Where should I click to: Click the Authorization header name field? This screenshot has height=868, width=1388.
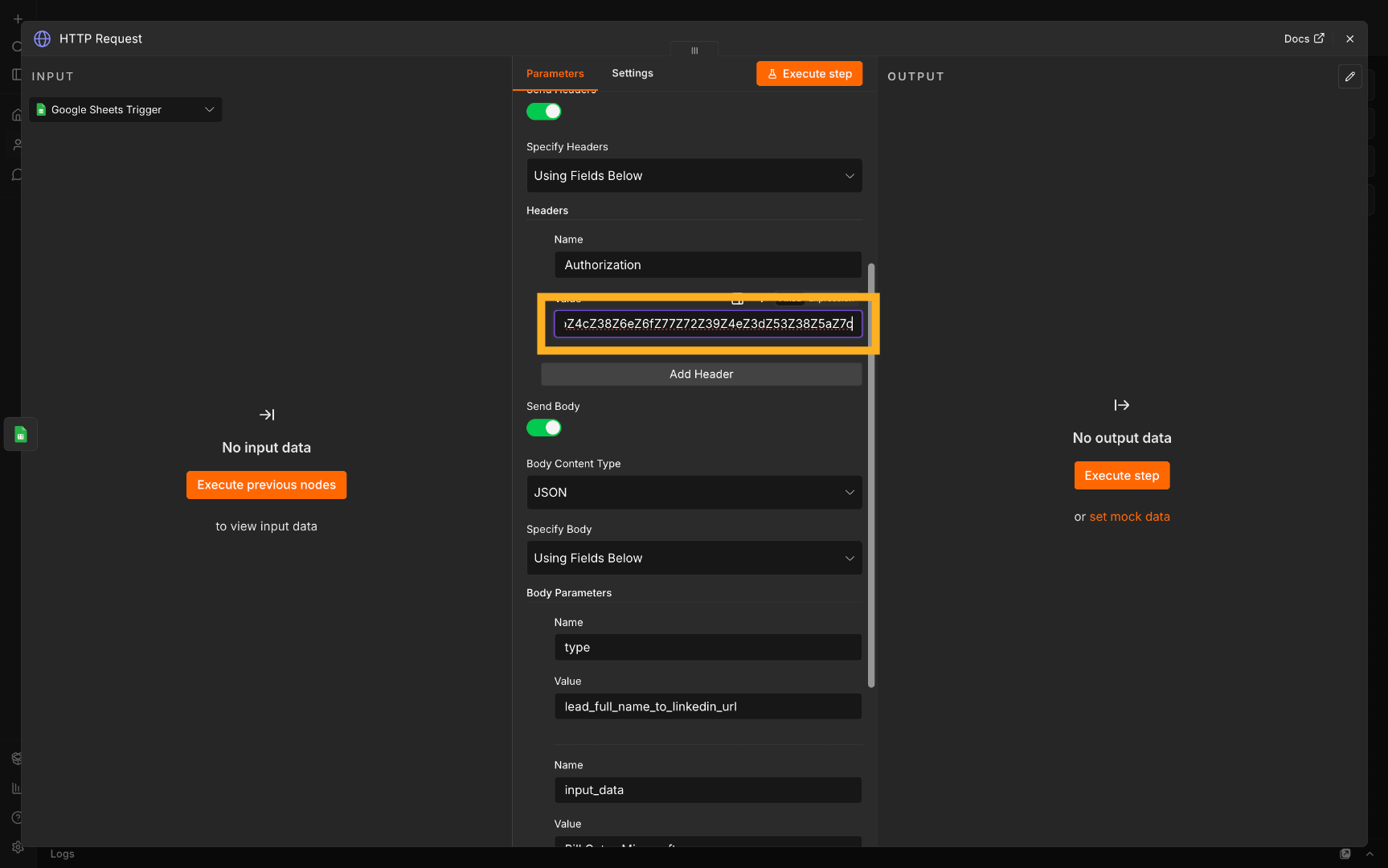708,264
